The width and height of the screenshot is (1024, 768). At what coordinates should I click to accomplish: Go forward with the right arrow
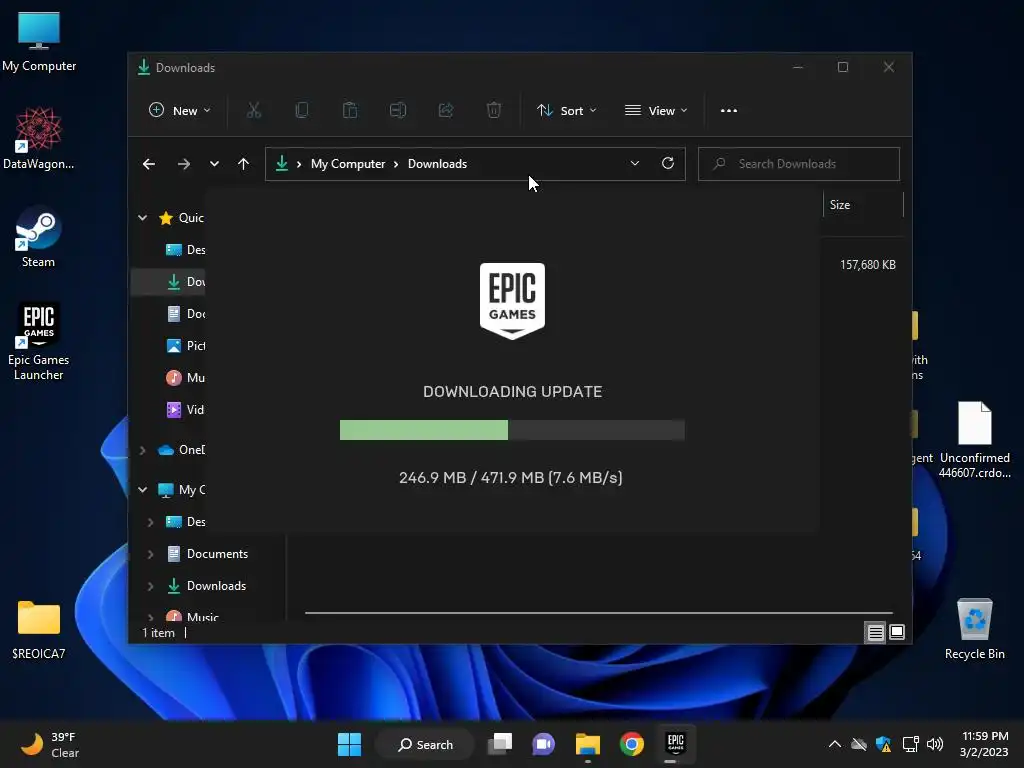[184, 164]
